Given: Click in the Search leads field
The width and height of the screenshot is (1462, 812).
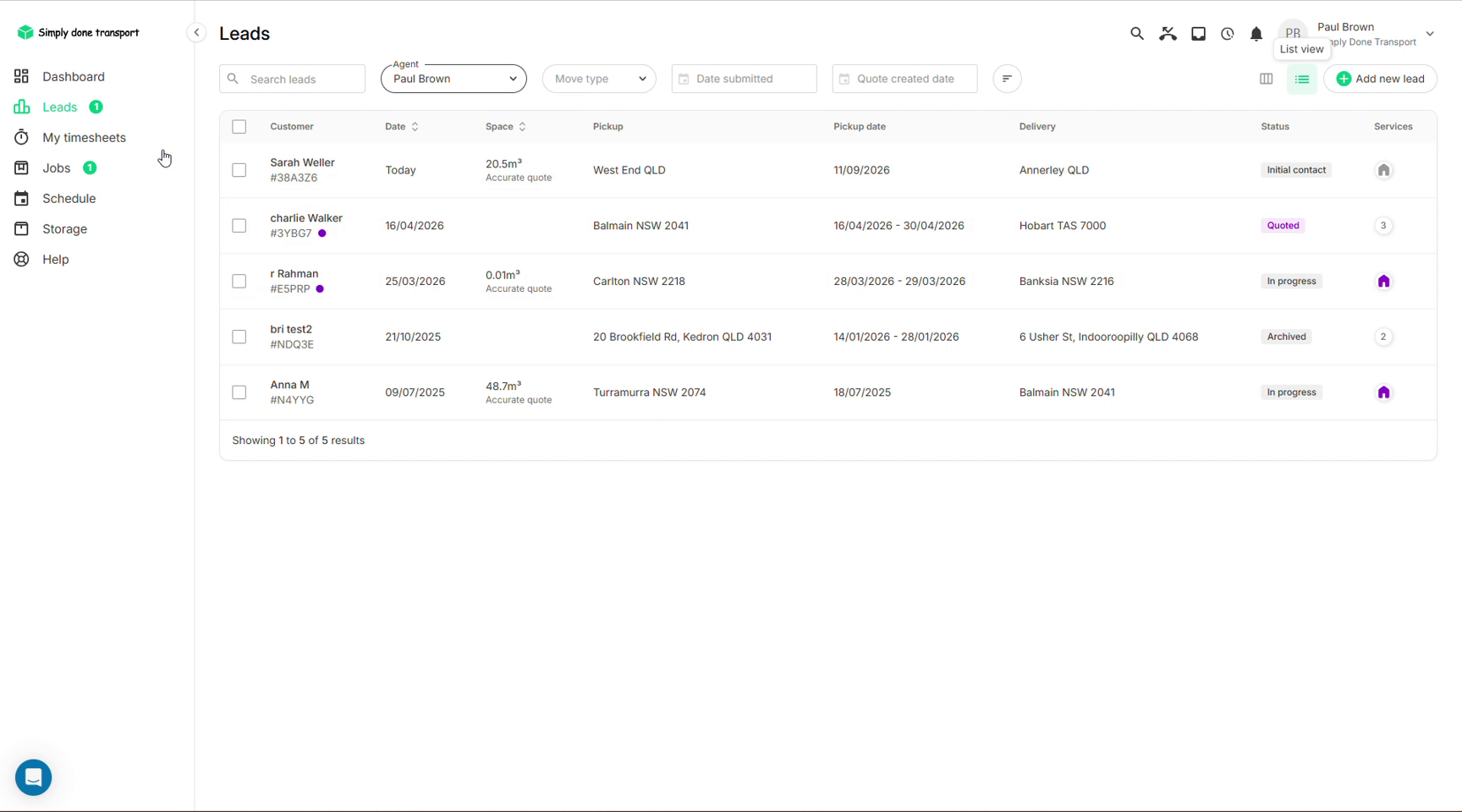Looking at the screenshot, I should 292,79.
